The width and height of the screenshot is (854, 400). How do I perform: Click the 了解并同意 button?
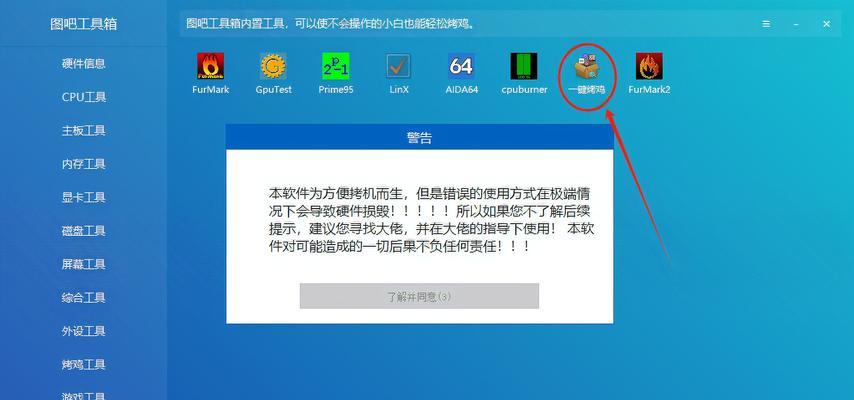(419, 296)
